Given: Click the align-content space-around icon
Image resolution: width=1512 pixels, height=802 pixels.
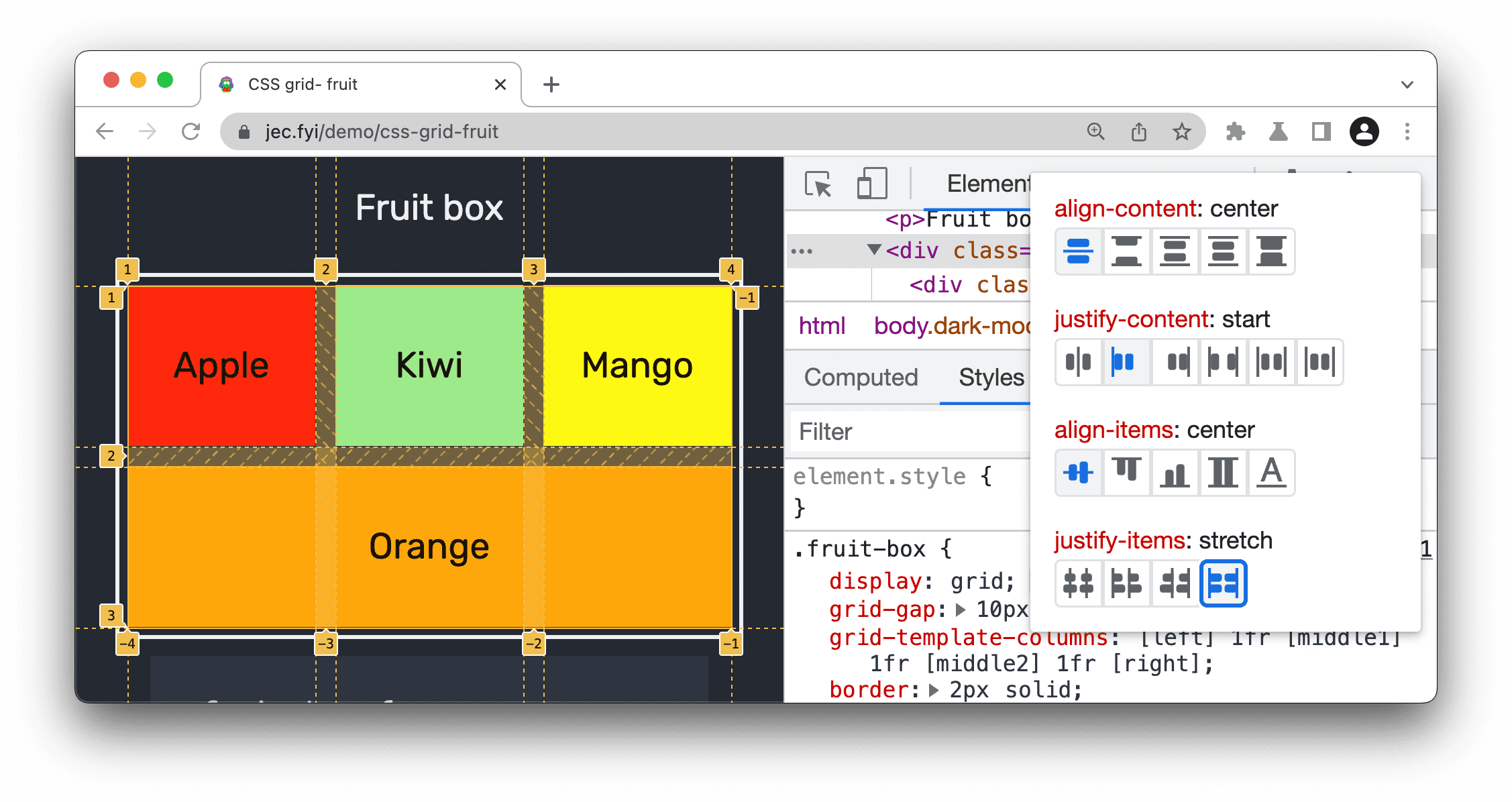Looking at the screenshot, I should pyautogui.click(x=1175, y=250).
